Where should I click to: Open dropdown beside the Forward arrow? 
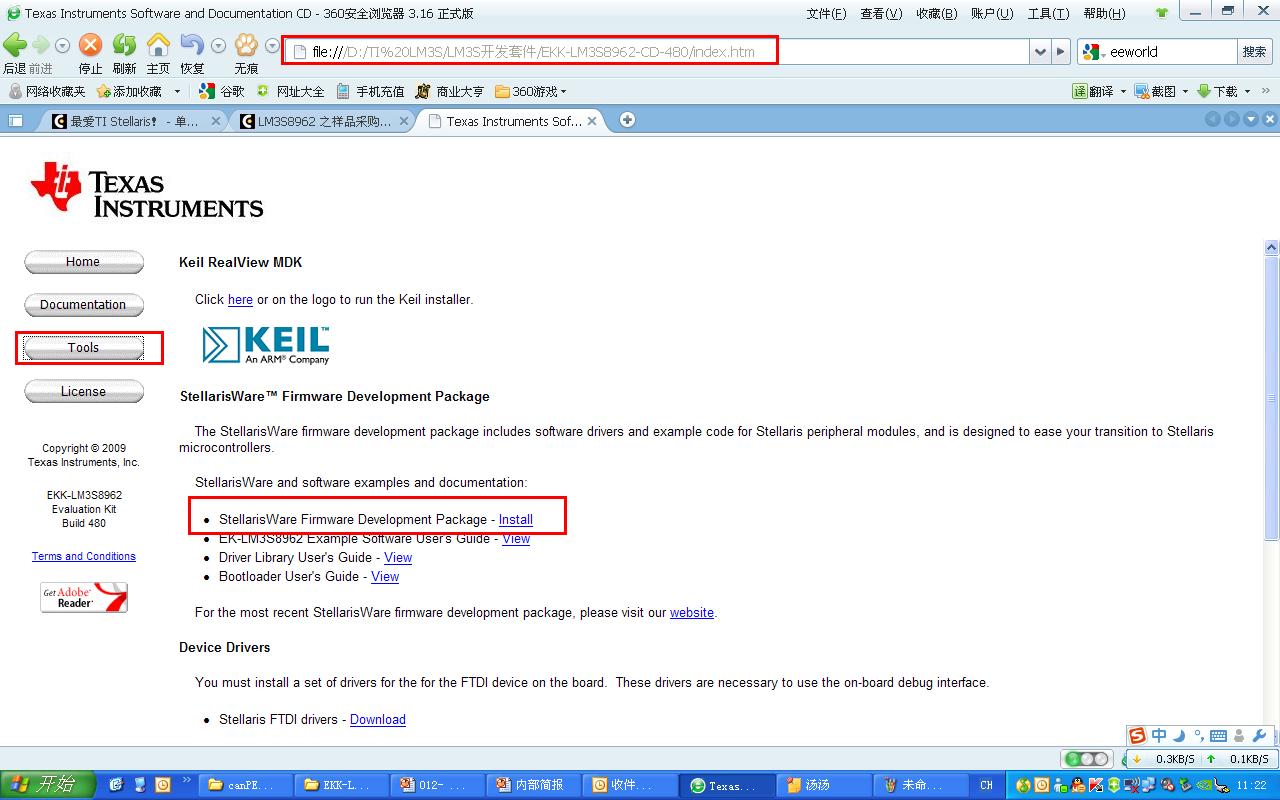click(62, 46)
